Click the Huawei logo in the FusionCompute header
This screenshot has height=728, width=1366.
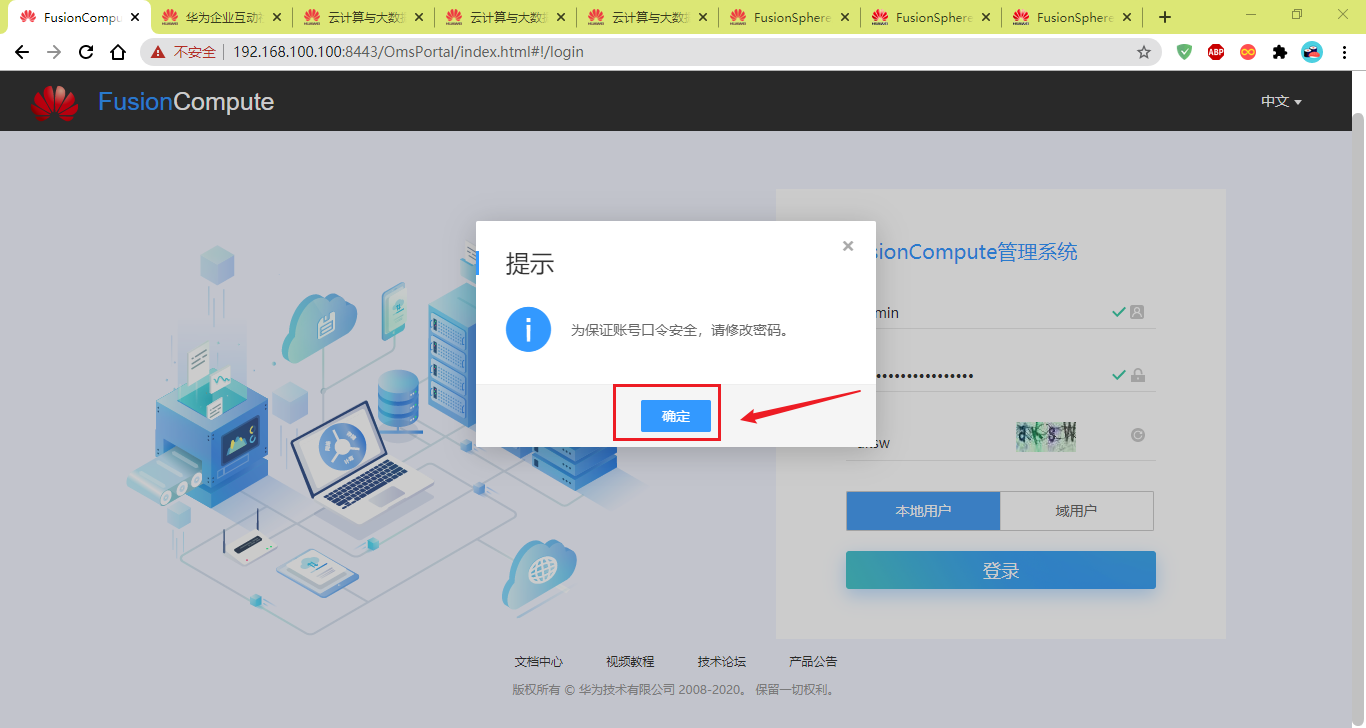pyautogui.click(x=55, y=101)
